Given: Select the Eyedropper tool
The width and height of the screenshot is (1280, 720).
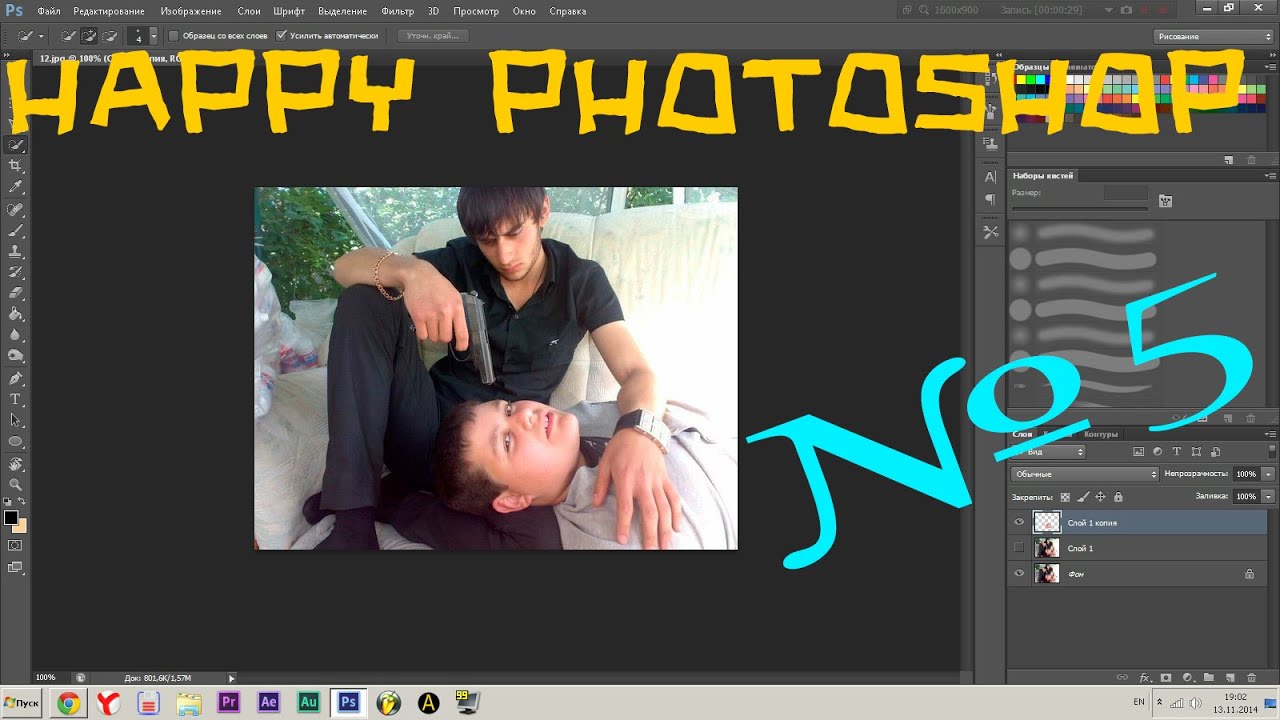Looking at the screenshot, I should (16, 187).
